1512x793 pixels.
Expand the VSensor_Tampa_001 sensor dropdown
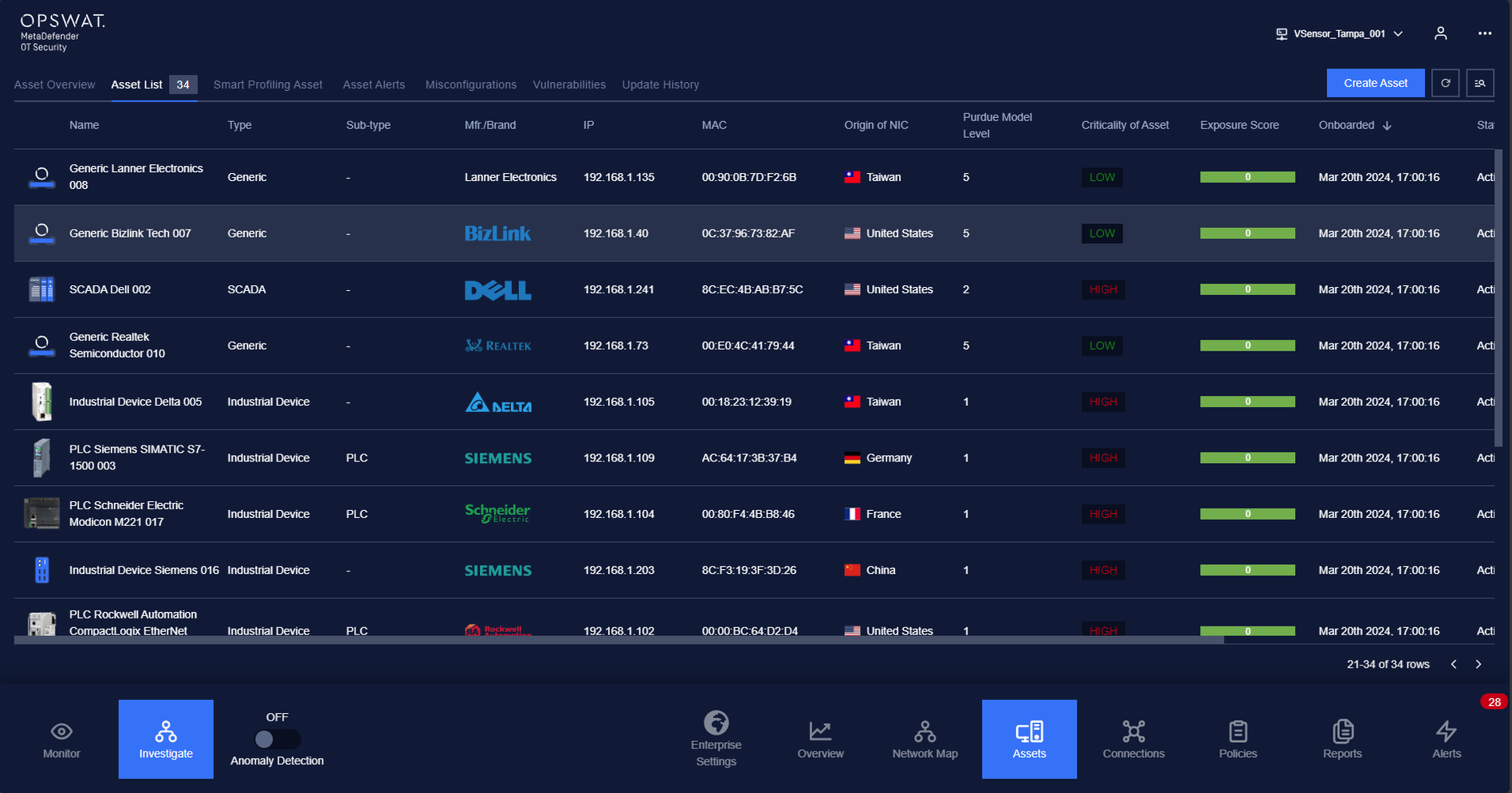click(x=1339, y=33)
